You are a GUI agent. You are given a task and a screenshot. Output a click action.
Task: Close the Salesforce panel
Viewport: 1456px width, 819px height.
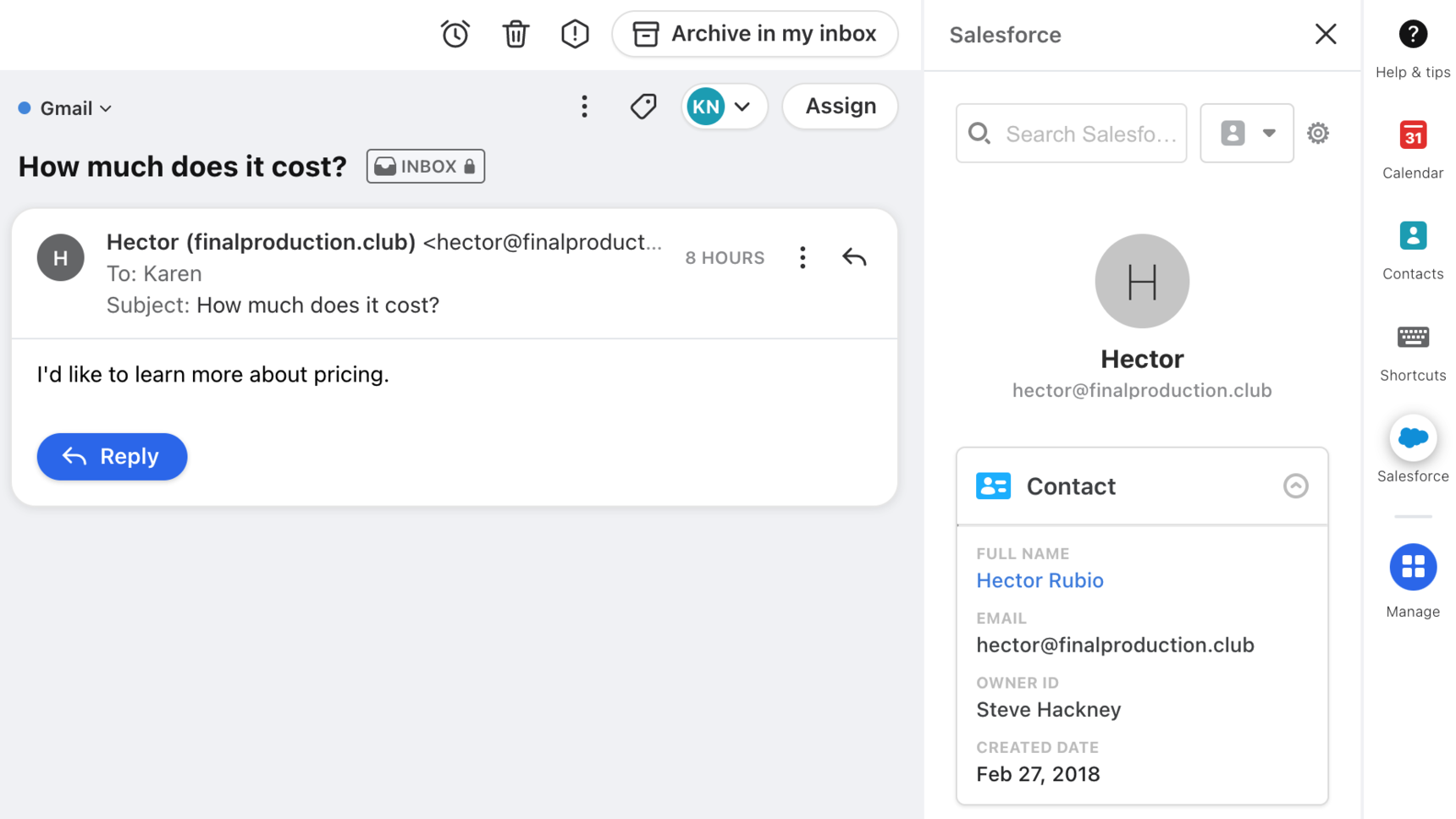coord(1326,34)
